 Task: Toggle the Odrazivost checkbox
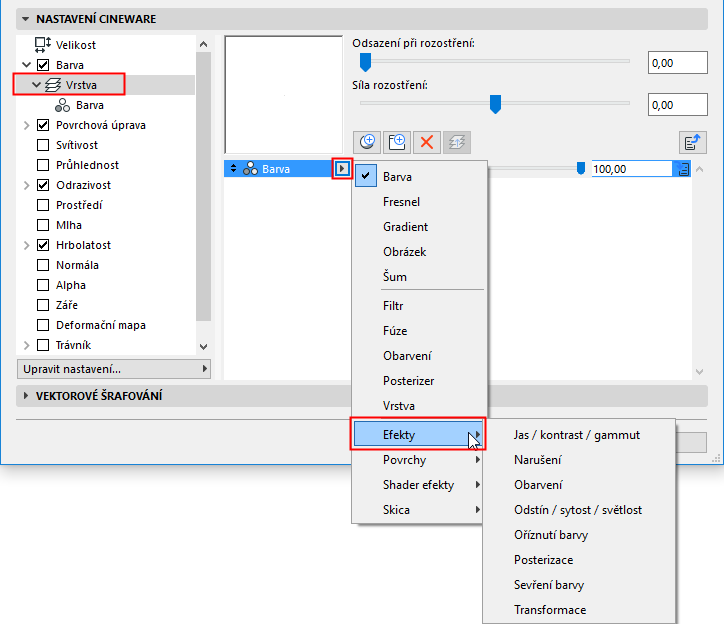[43, 185]
